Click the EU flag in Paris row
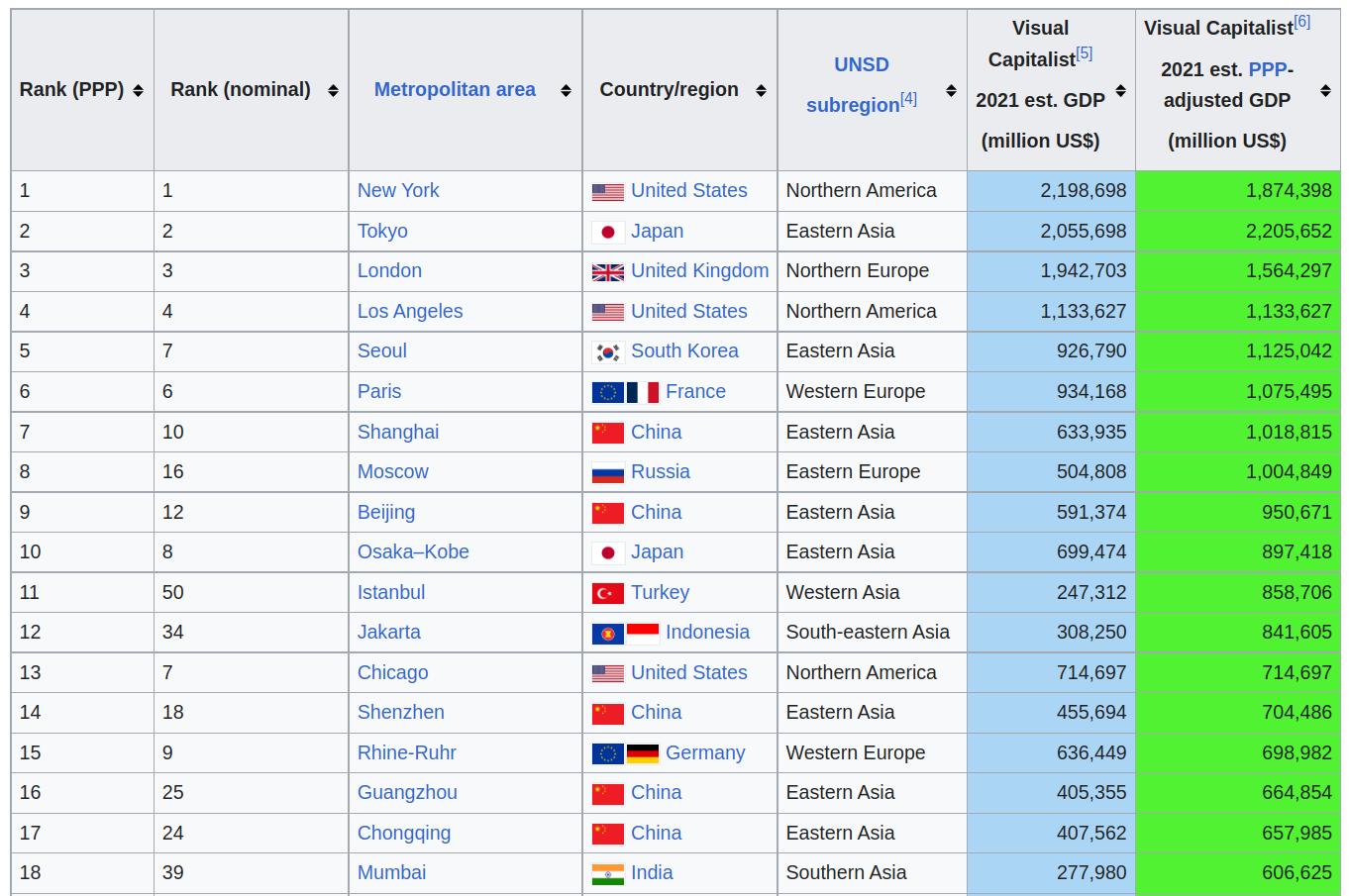This screenshot has width=1349, height=896. tap(608, 392)
